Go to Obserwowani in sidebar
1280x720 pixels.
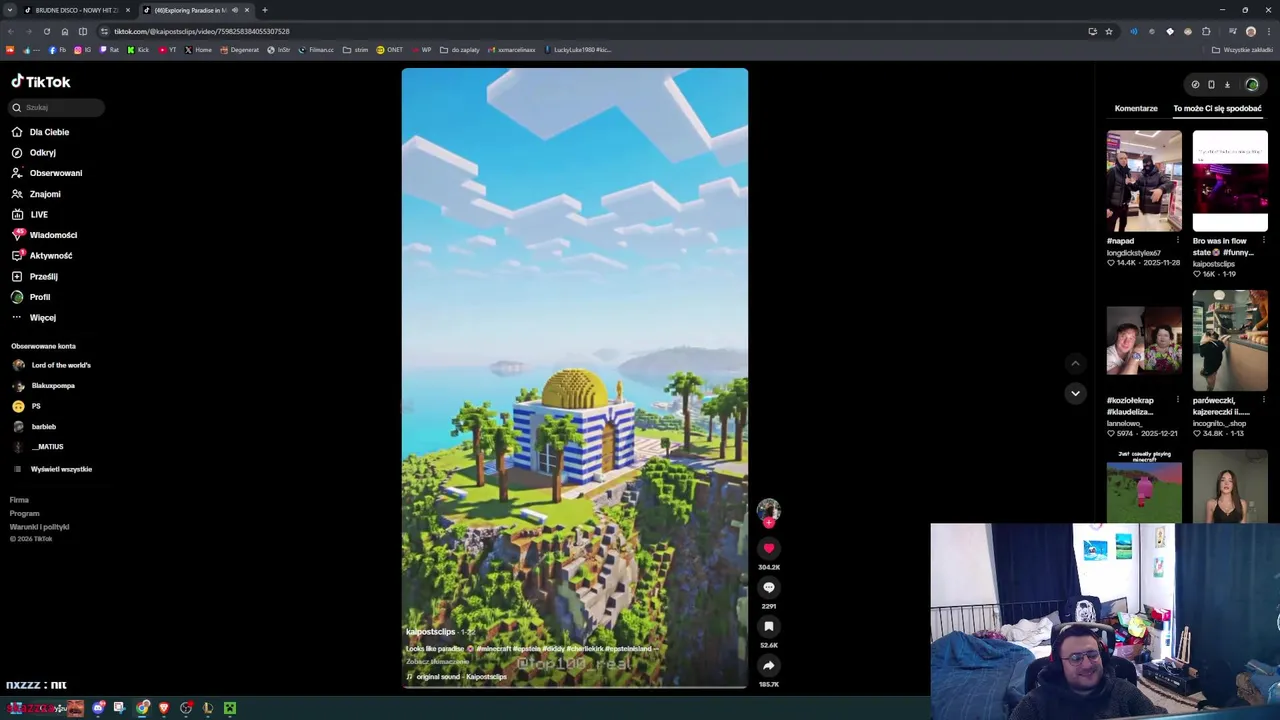click(x=46, y=173)
